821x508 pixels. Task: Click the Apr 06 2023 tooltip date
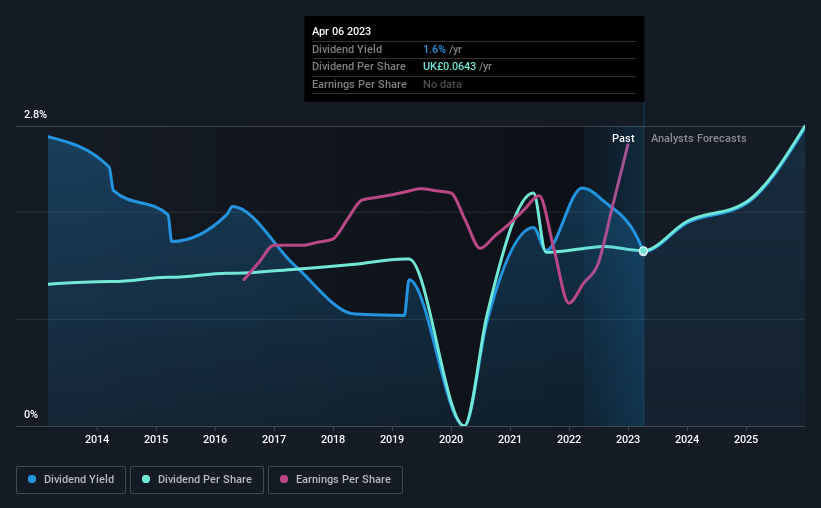tap(341, 31)
